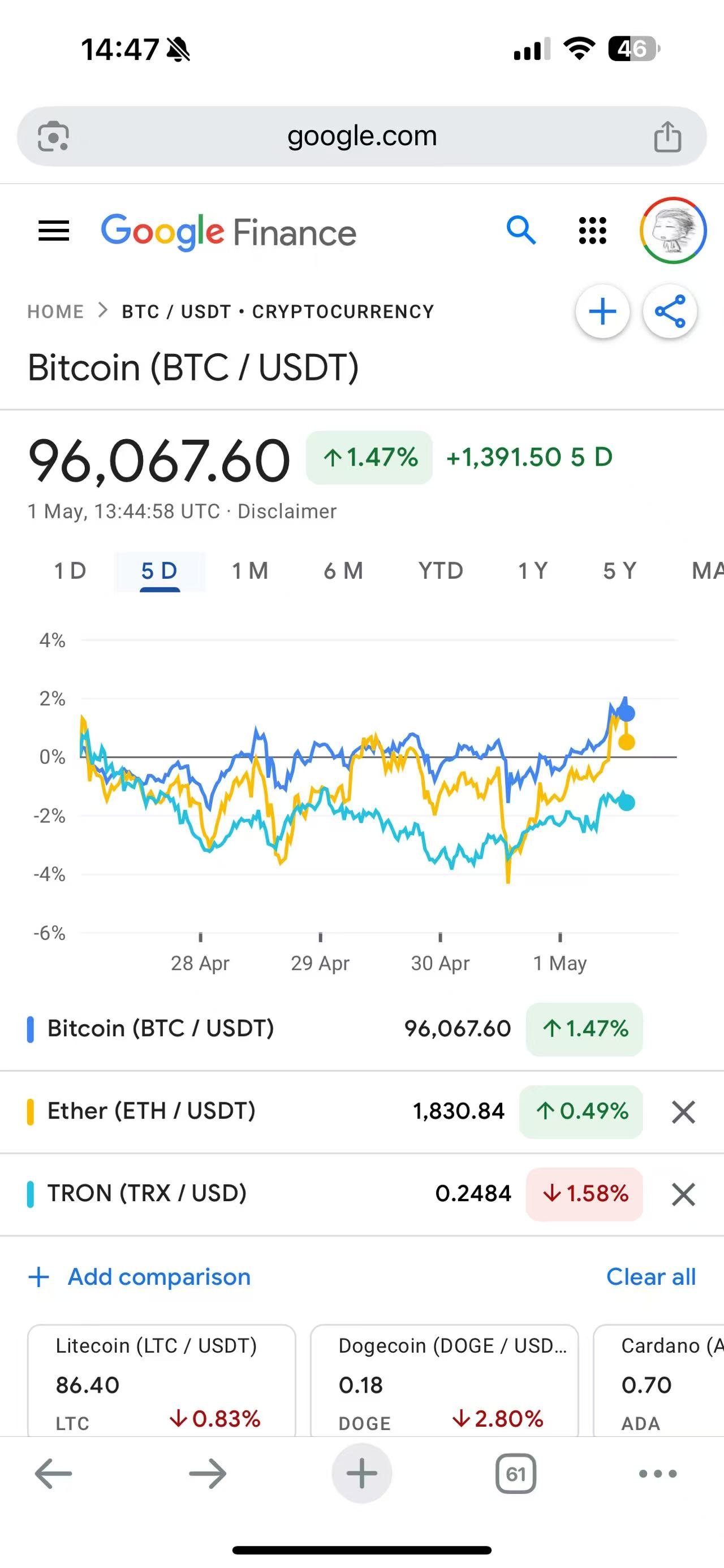Tap the plus button to follow Bitcoin
Screen dimensions: 724x1568
[x=602, y=311]
